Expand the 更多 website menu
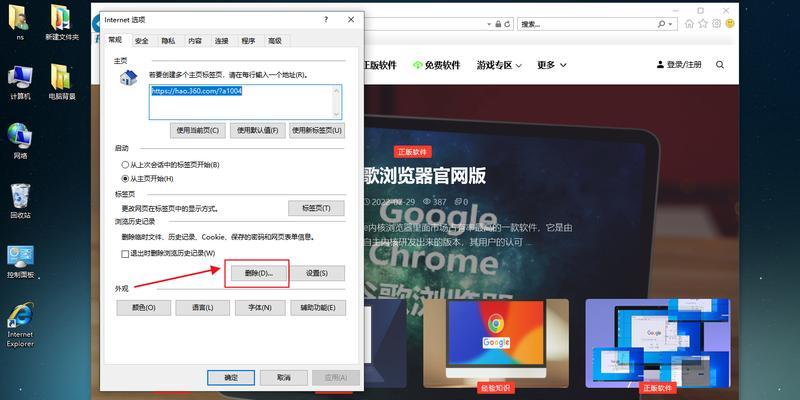This screenshot has height=400, width=800. [x=552, y=65]
